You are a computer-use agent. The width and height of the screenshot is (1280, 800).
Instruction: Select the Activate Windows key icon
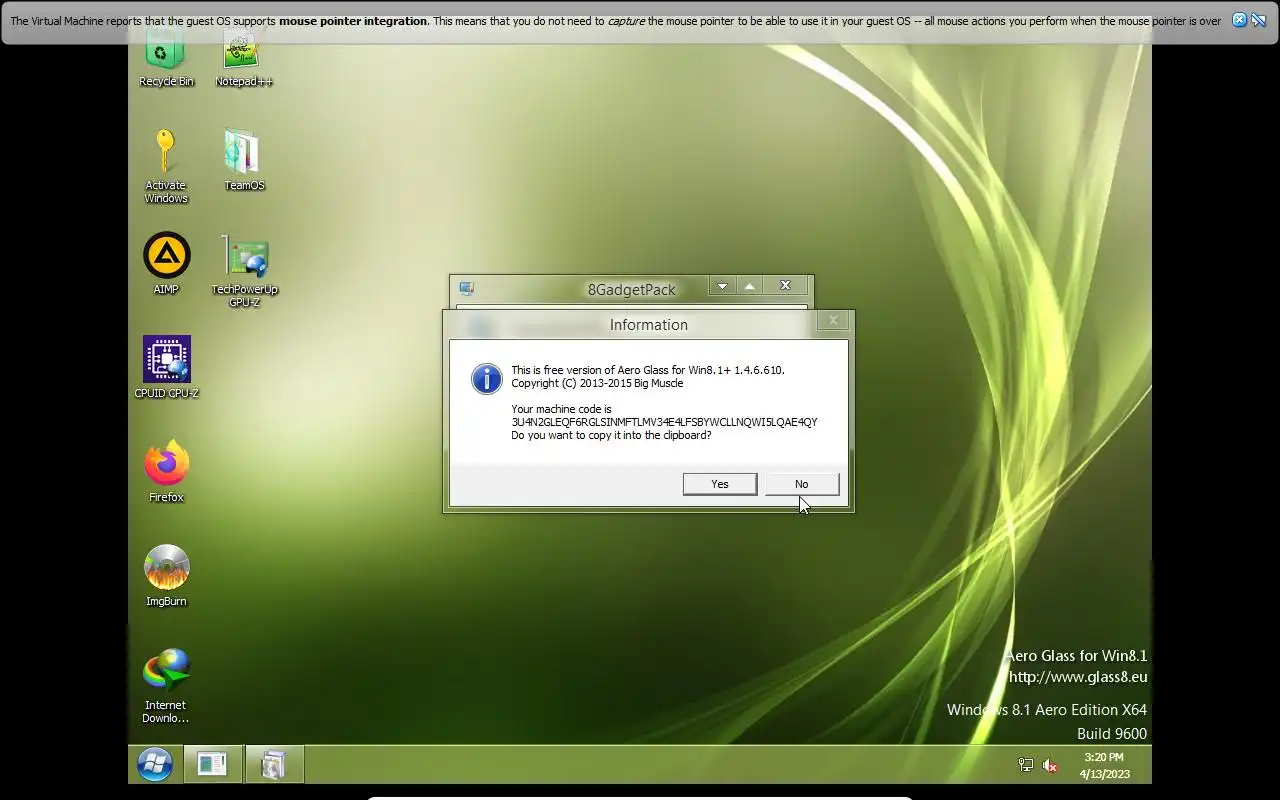(x=166, y=166)
